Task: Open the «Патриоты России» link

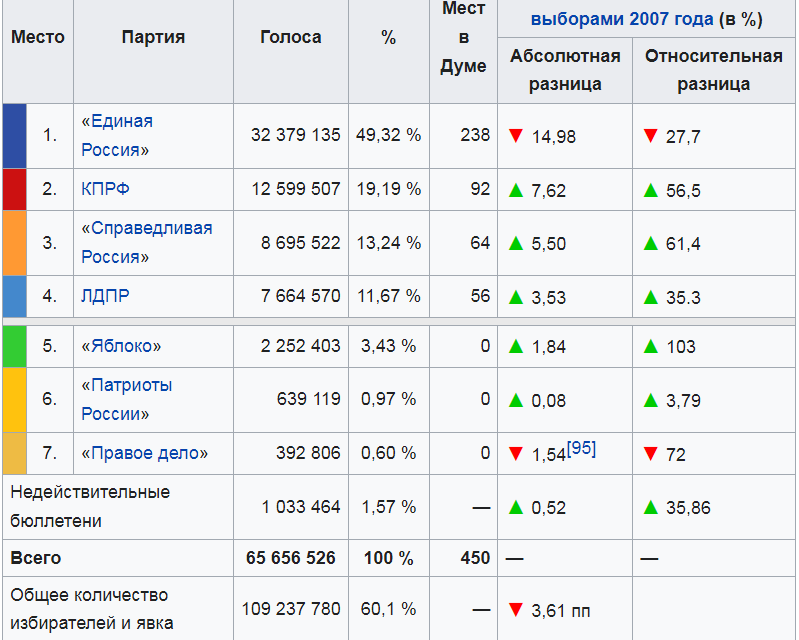Action: pyautogui.click(x=126, y=399)
